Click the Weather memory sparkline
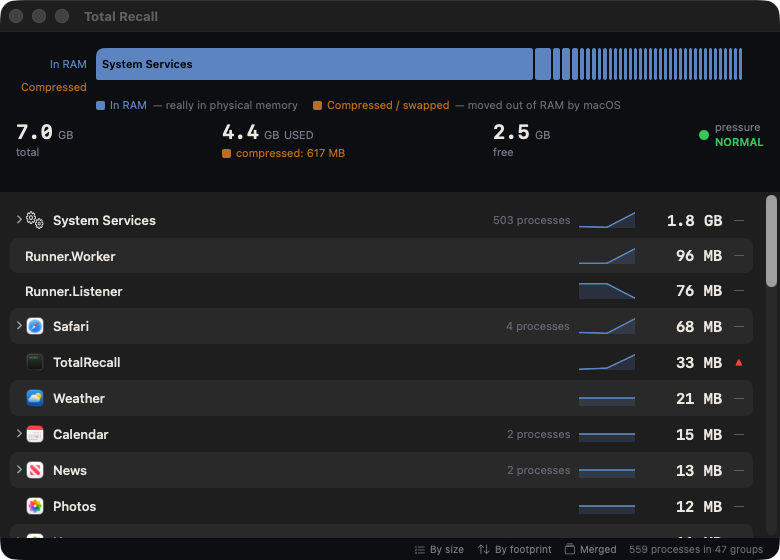Image resolution: width=780 pixels, height=560 pixels. tap(607, 399)
